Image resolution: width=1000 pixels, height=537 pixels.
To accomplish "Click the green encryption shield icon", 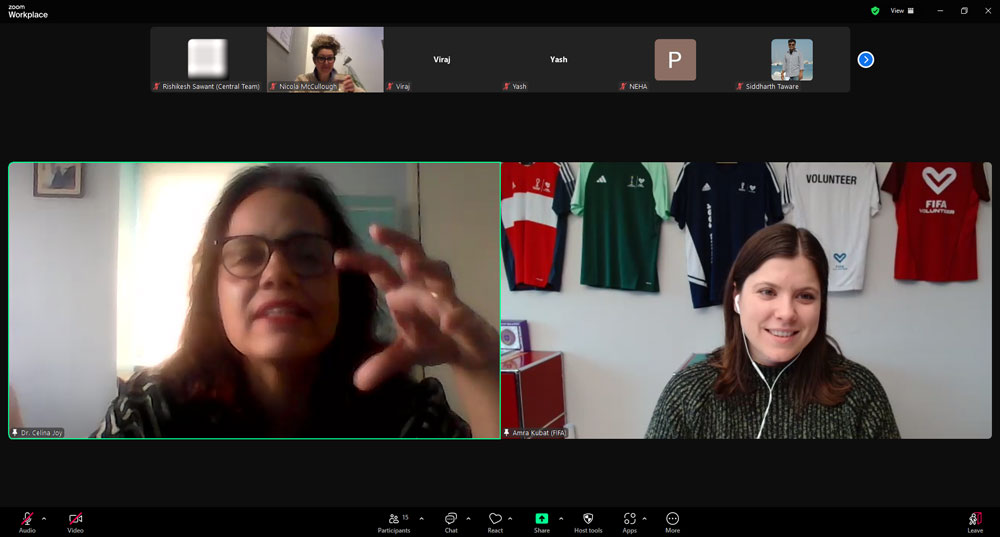I will [x=875, y=11].
